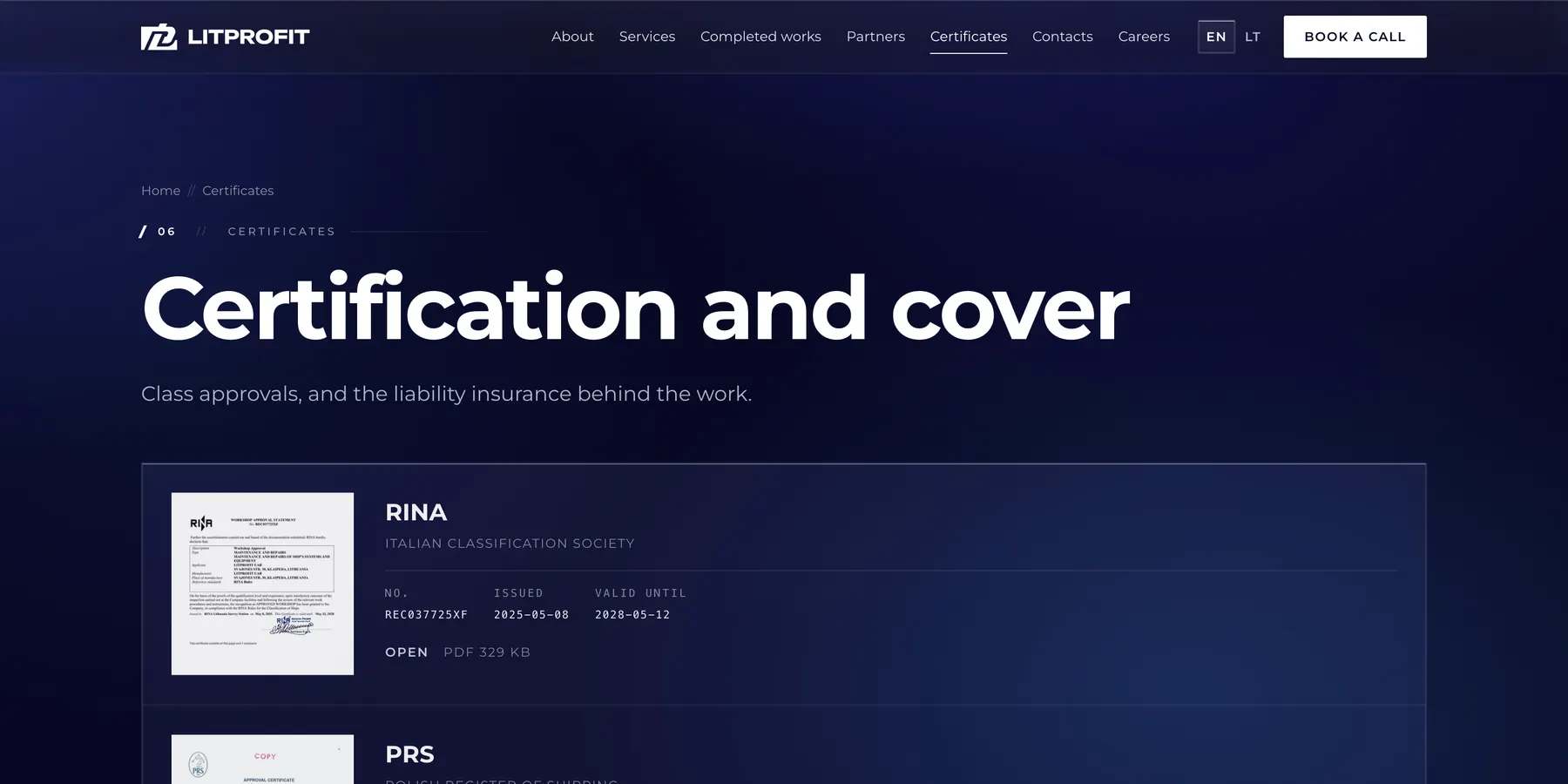The height and width of the screenshot is (784, 1568).
Task: Open the PRS certificate thumbnail
Action: pyautogui.click(x=262, y=759)
